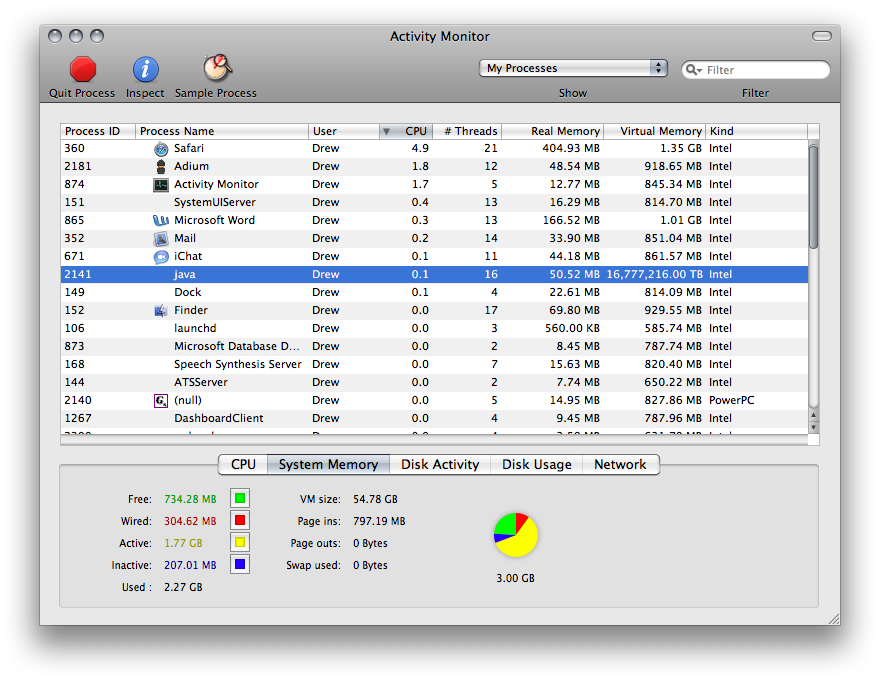Switch to the Disk Activity tab
Screen dimensions: 880x680
tap(440, 465)
